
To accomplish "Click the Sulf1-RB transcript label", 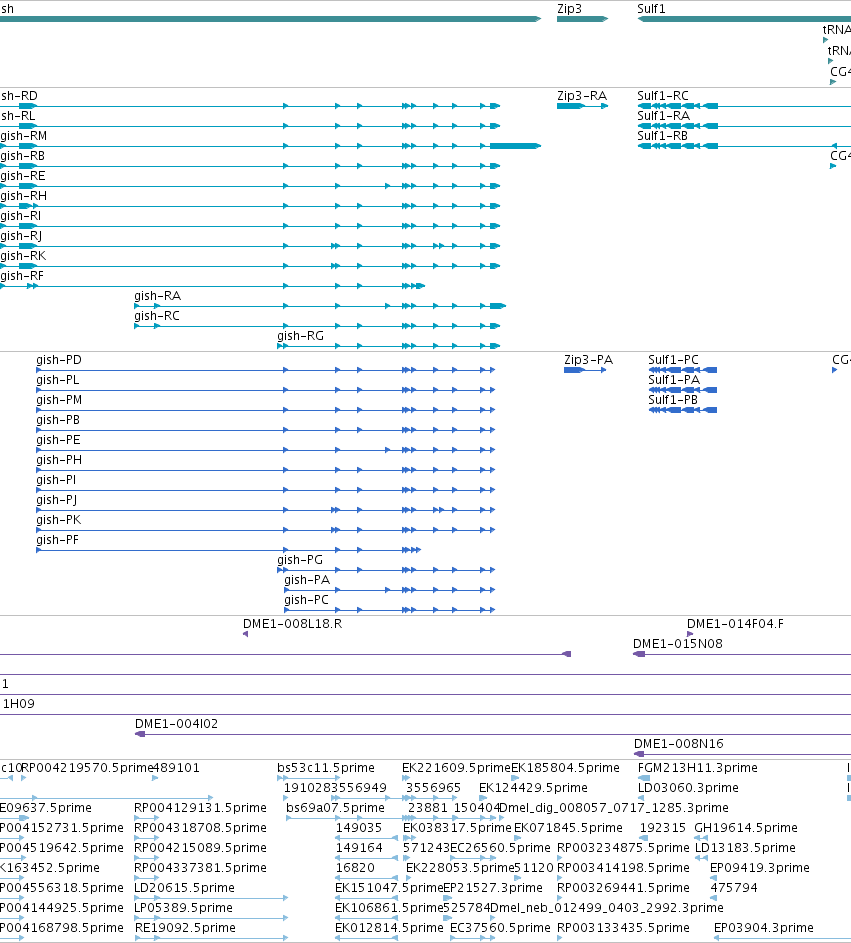I will tap(662, 136).
